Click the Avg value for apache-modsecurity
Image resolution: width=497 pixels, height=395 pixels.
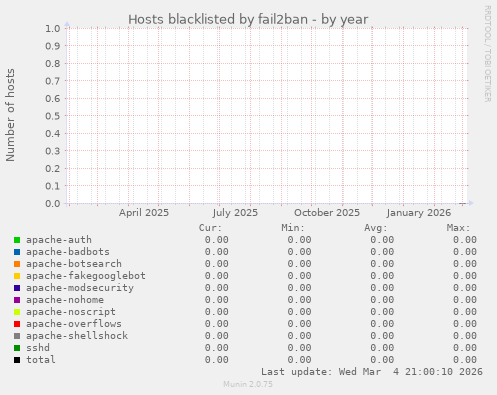tap(382, 288)
